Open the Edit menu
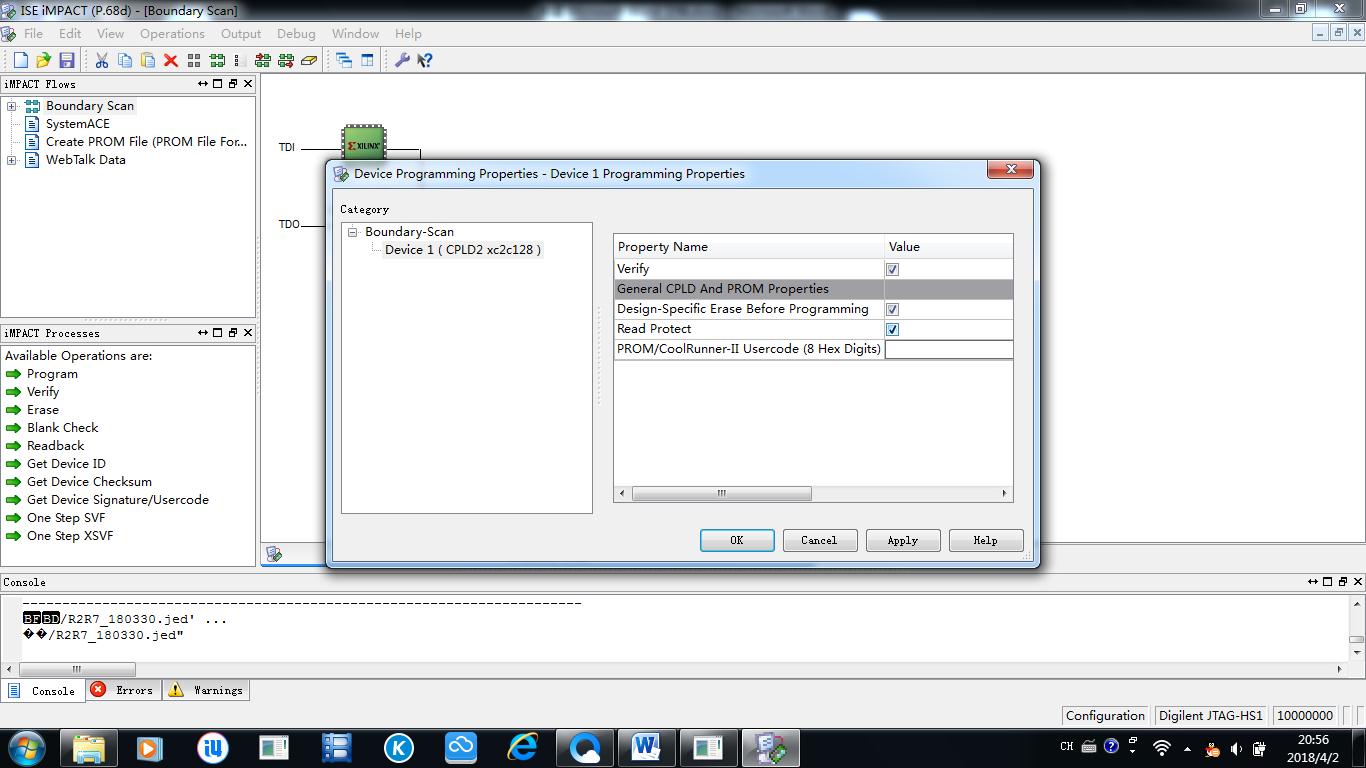The width and height of the screenshot is (1366, 768). (70, 33)
